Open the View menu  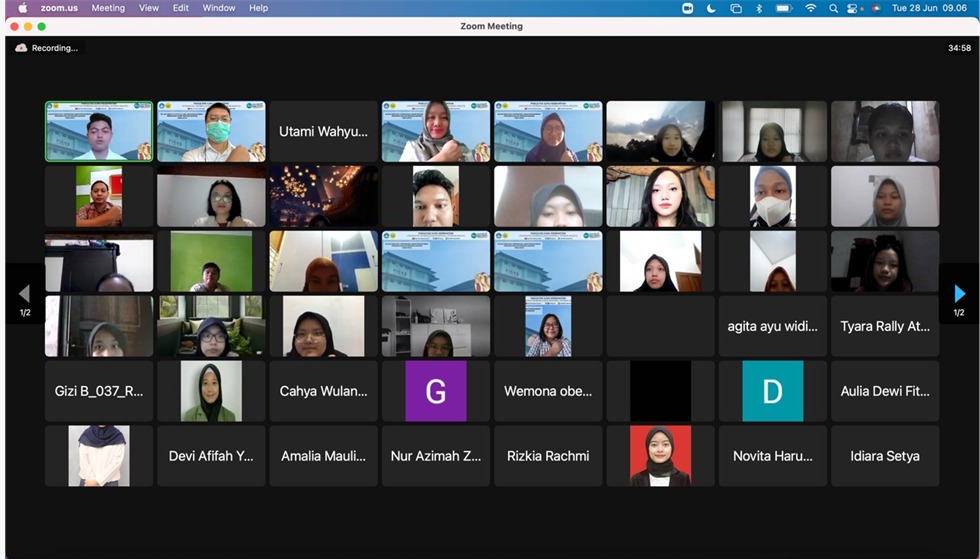(x=149, y=8)
